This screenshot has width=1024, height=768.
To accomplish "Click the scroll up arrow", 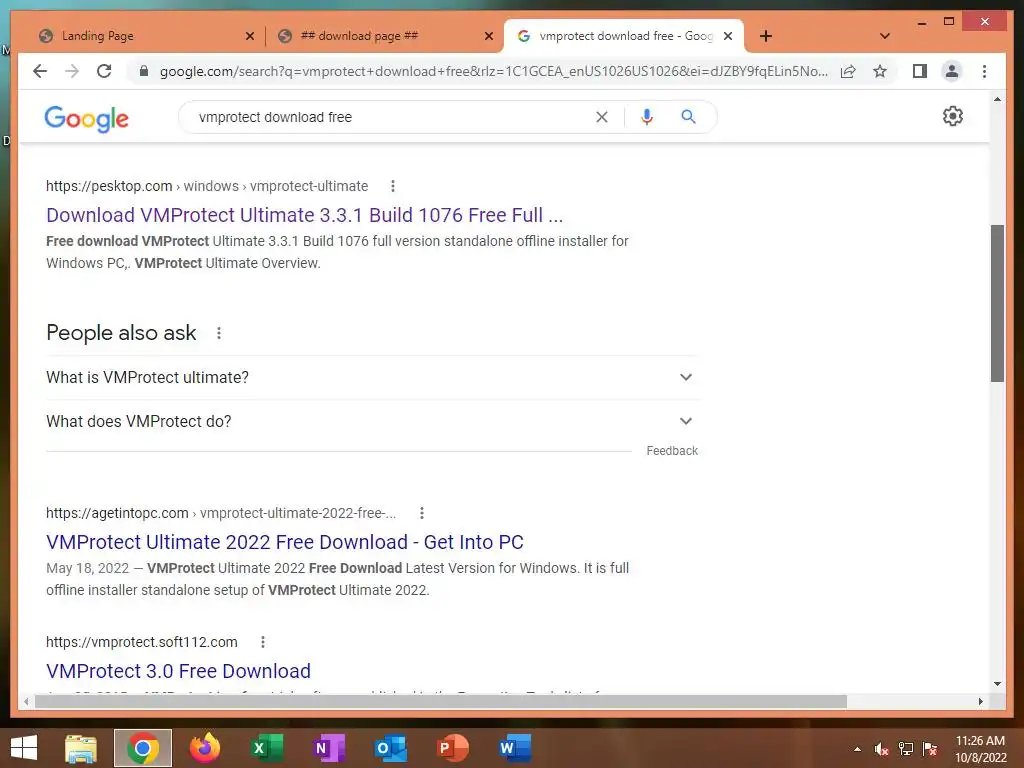I will pos(997,99).
